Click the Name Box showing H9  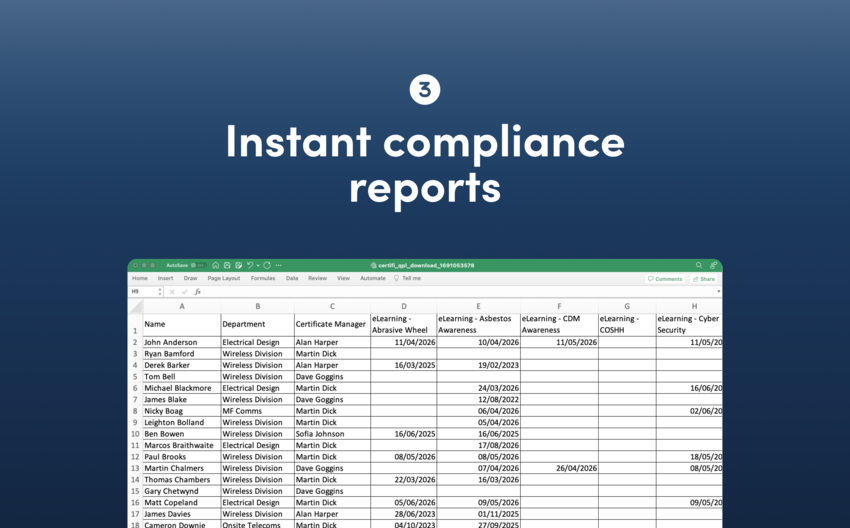[x=143, y=292]
